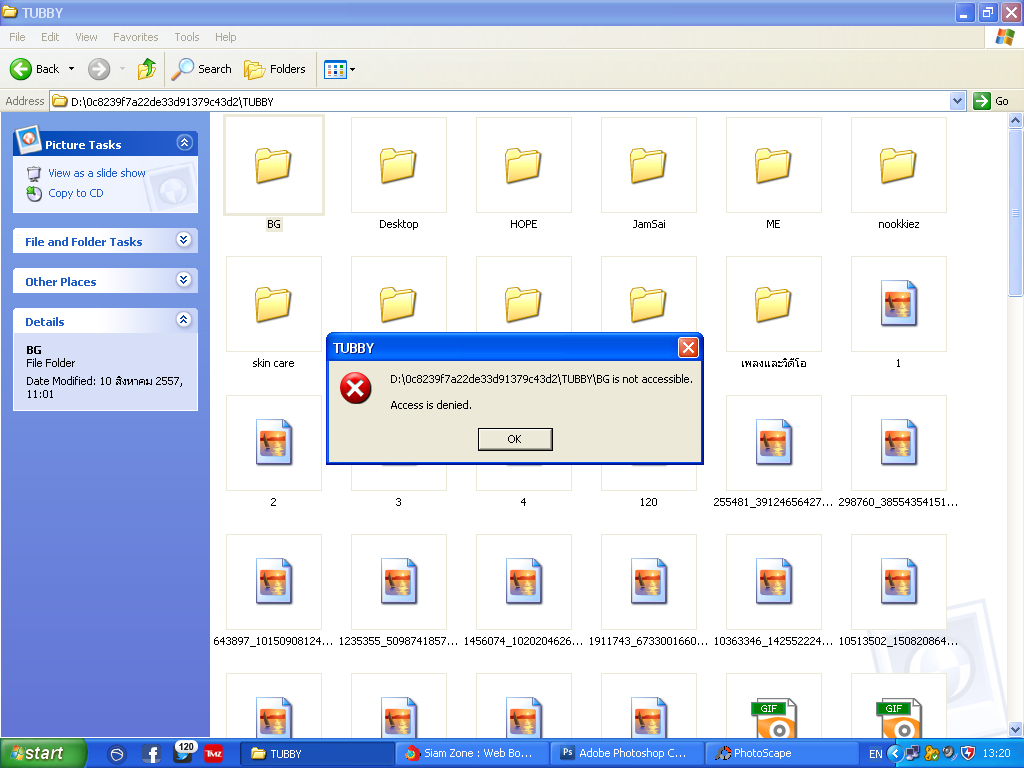Click the Search toolbar button
1024x768 pixels.
[x=202, y=69]
